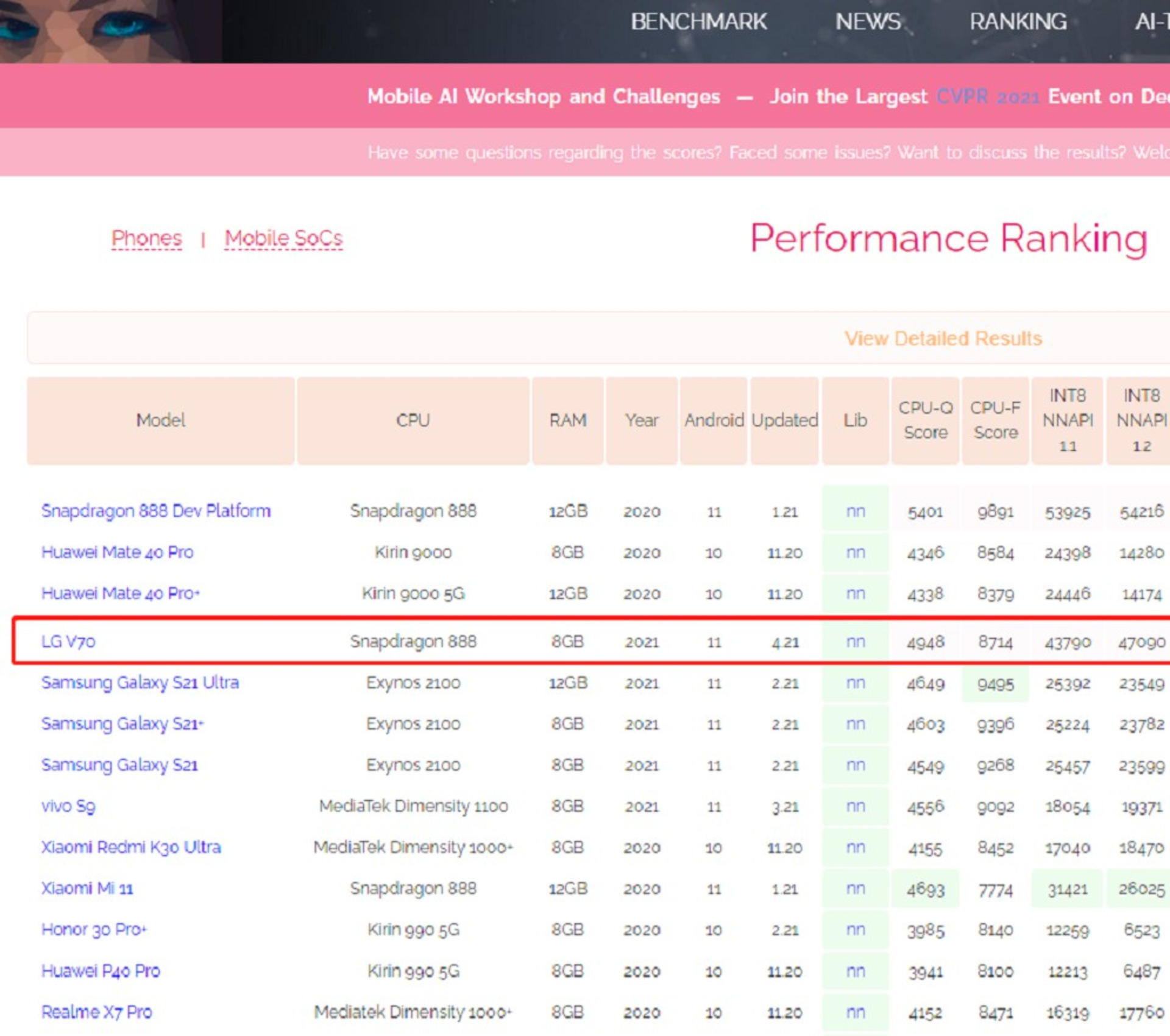The image size is (1170, 1036).
Task: Open the Huawei P40 Pro link
Action: click(x=101, y=971)
